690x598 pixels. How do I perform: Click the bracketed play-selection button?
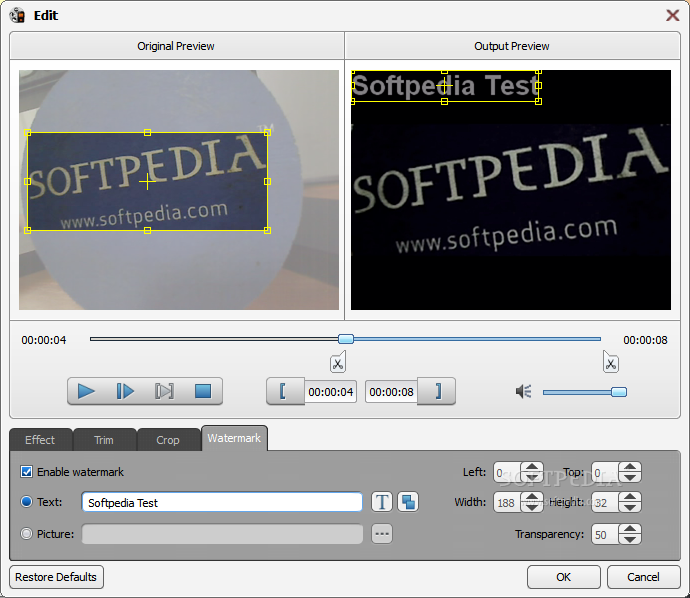tap(164, 391)
